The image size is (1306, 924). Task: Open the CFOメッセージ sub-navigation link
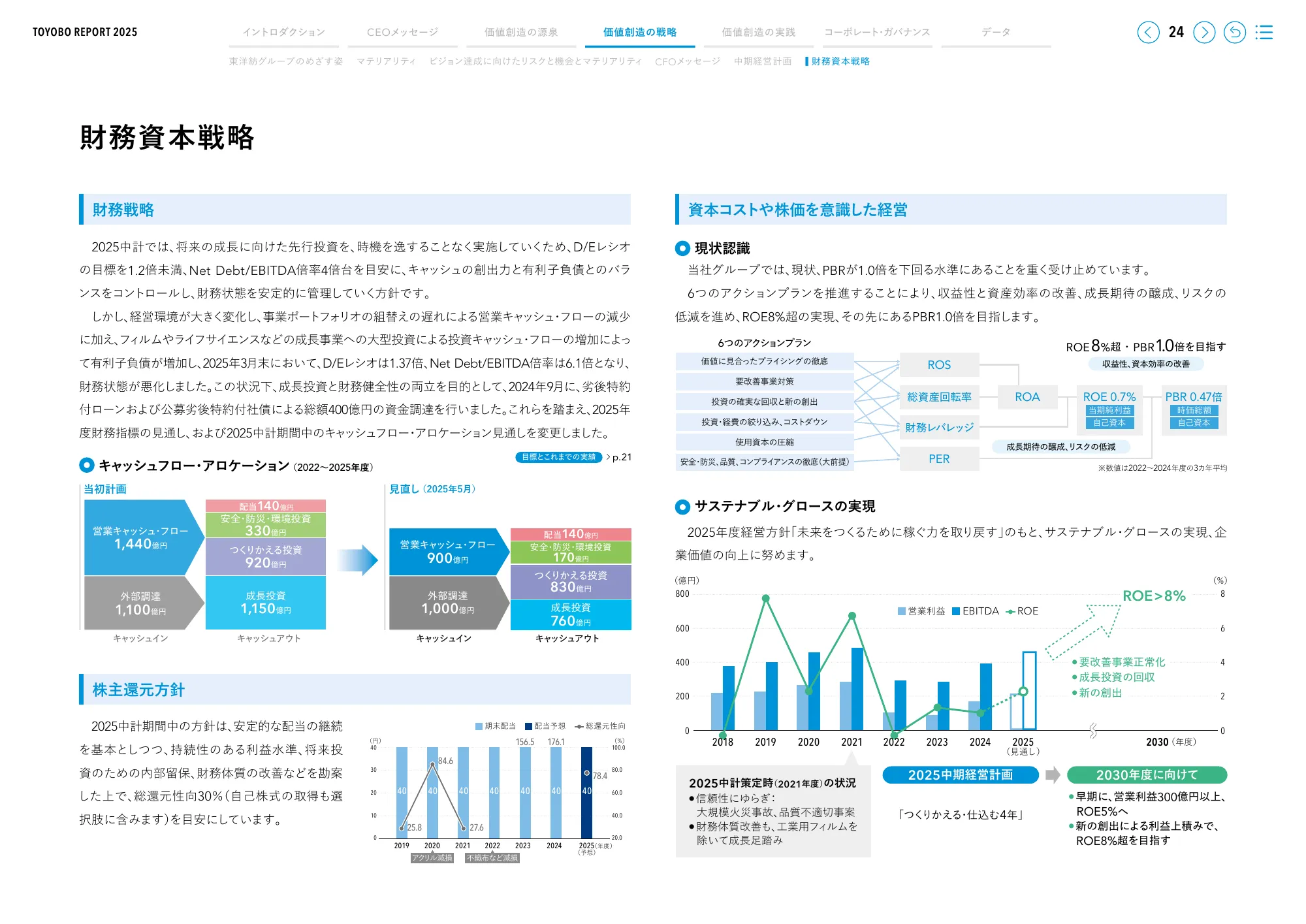tap(688, 61)
